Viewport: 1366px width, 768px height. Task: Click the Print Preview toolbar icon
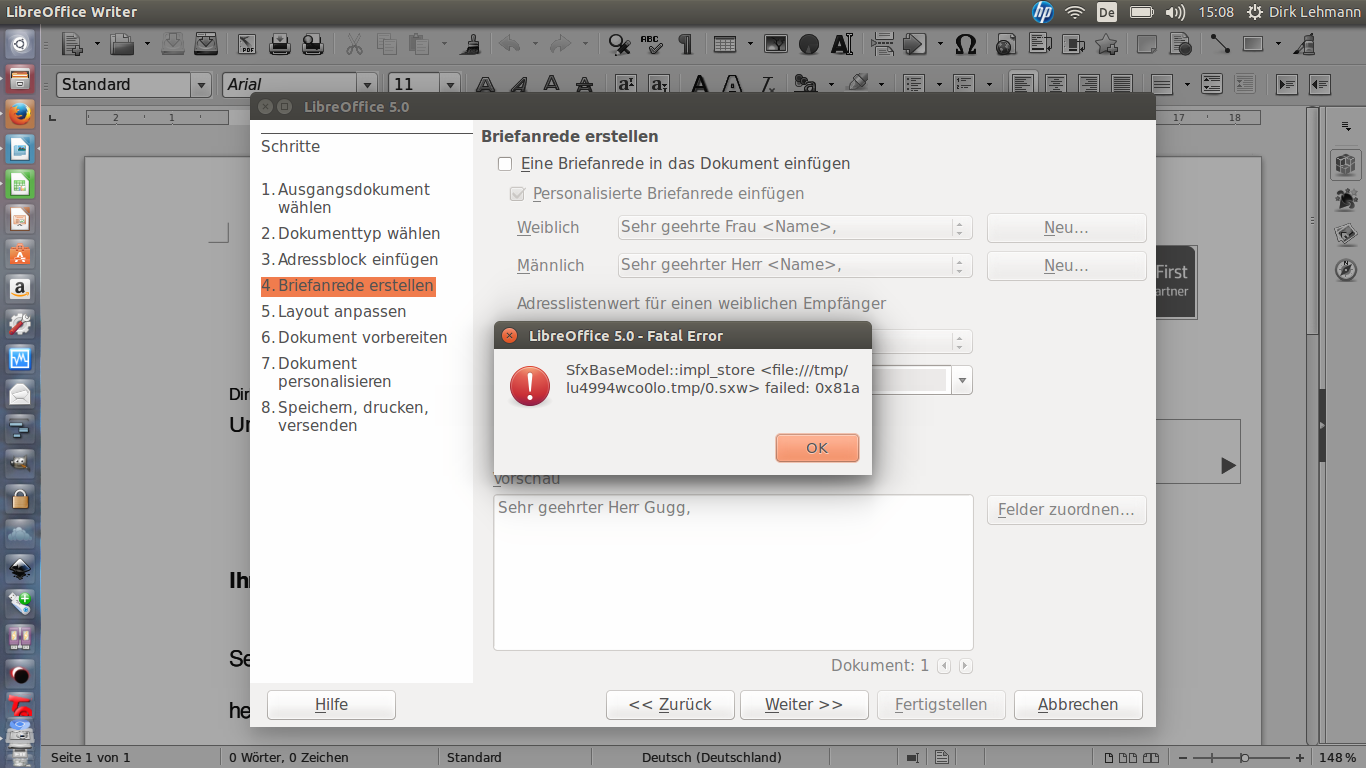click(x=312, y=44)
